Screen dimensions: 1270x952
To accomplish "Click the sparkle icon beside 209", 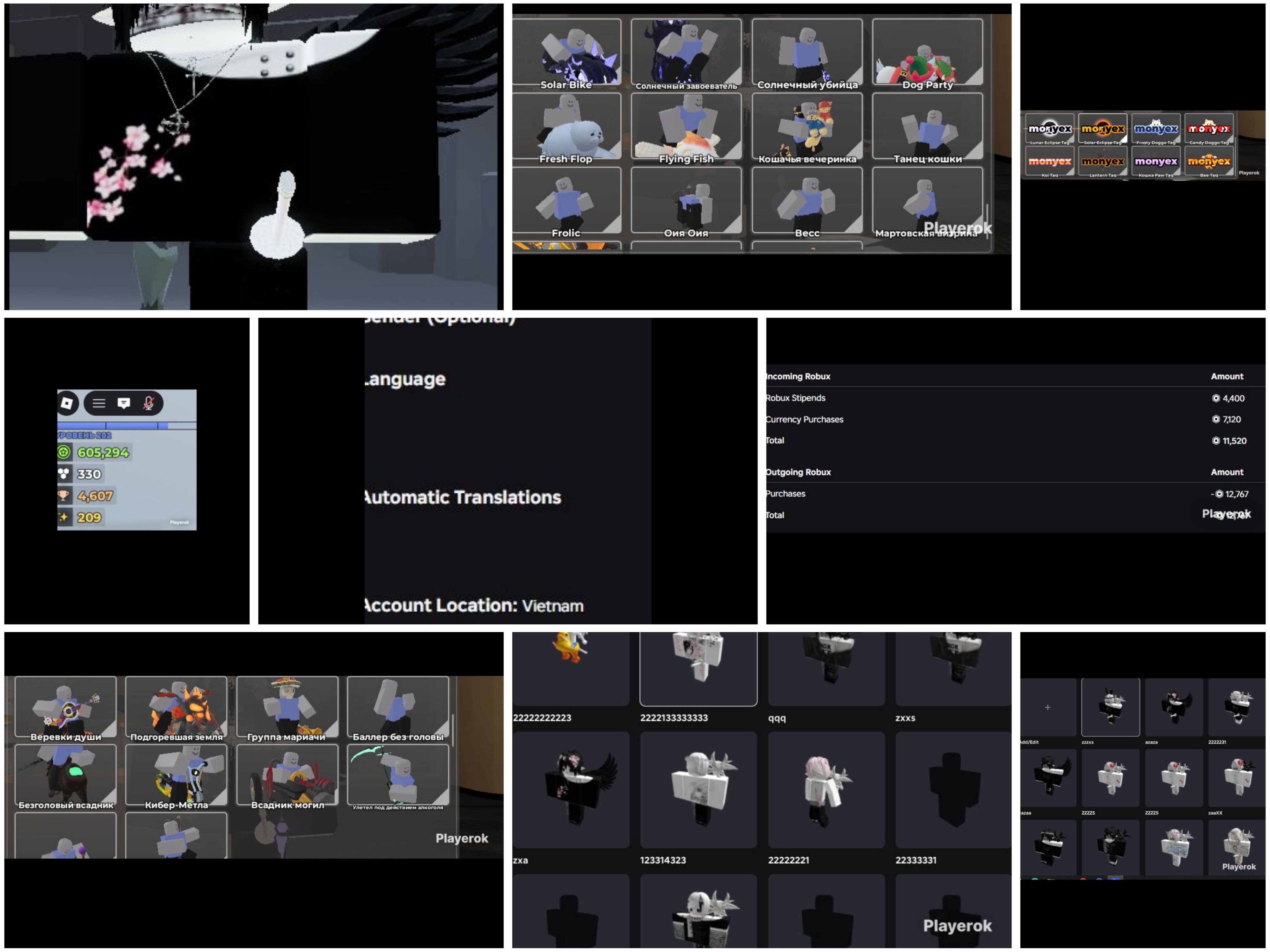I will (x=63, y=517).
